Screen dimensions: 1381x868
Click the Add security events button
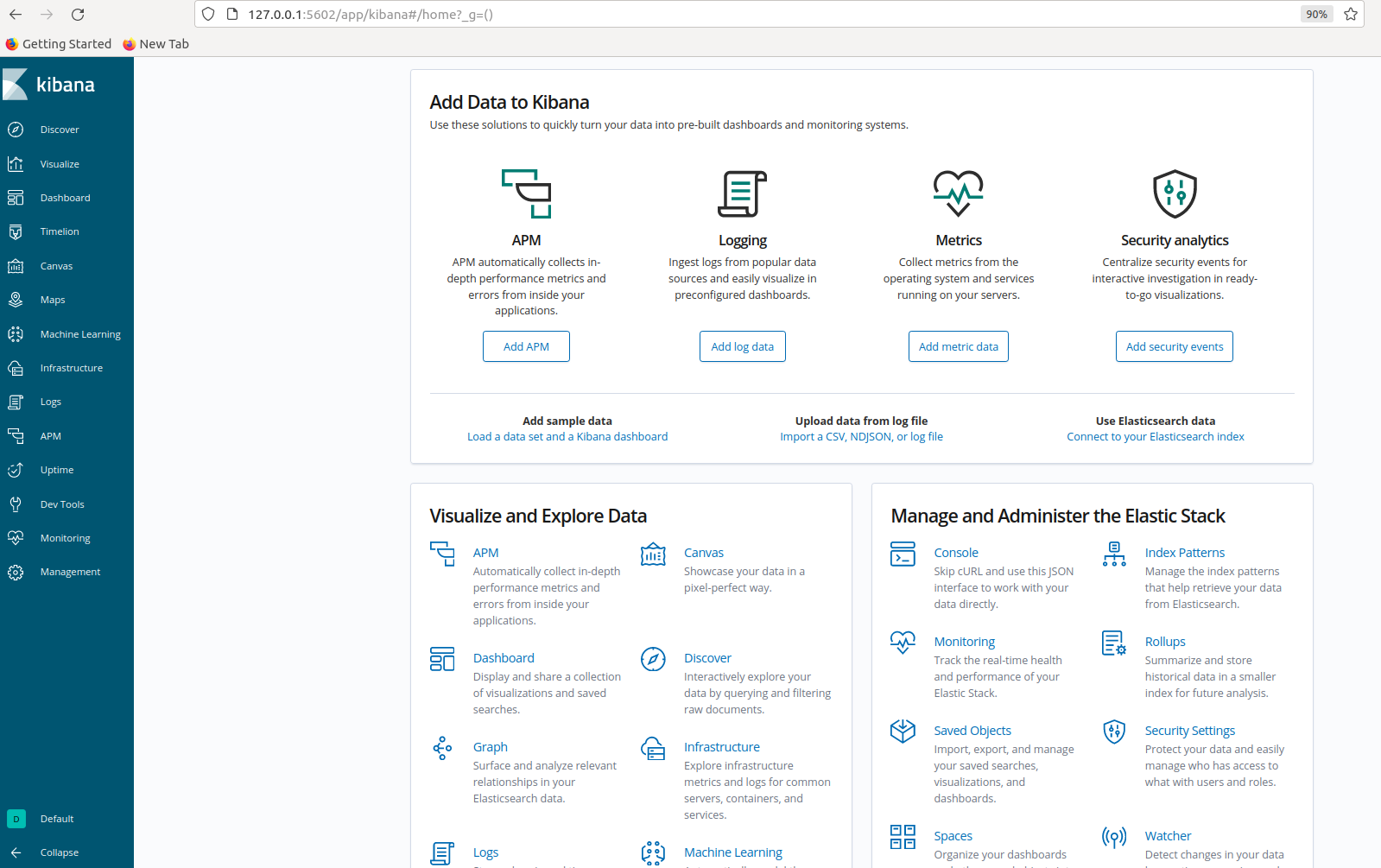(1175, 346)
